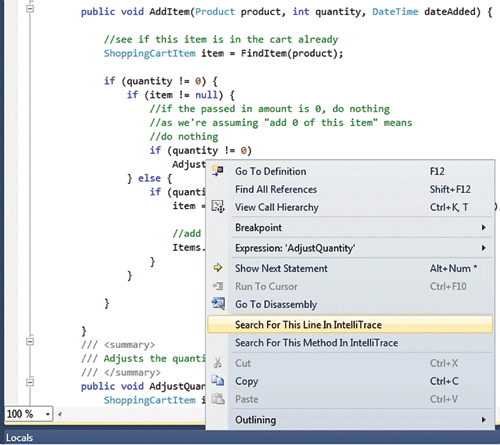Choose Run To Cursor
Screen dimensions: 500x445
click(350, 286)
